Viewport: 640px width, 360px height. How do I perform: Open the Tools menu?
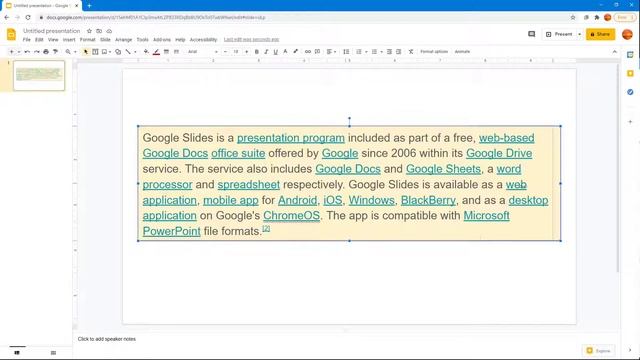coord(142,40)
